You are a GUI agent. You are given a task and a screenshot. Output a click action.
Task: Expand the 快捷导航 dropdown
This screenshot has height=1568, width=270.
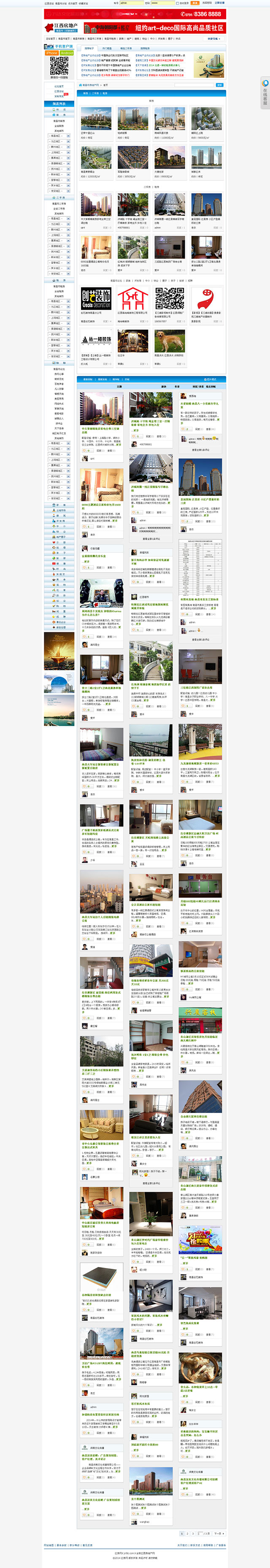pyautogui.click(x=213, y=39)
